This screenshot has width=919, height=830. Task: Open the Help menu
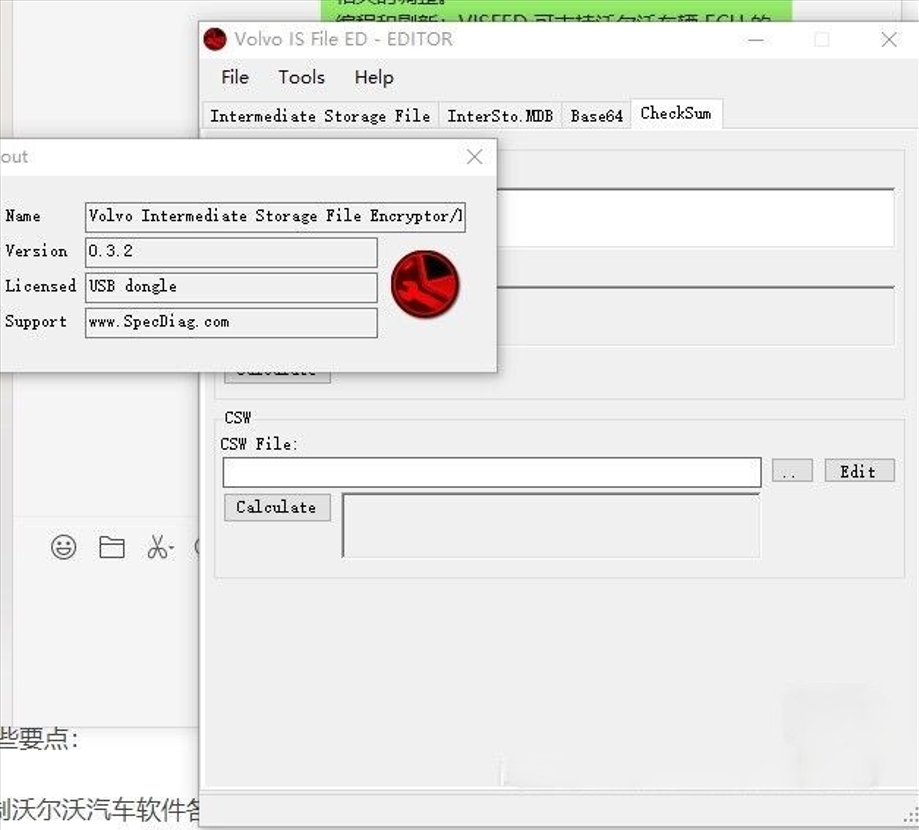(x=374, y=77)
